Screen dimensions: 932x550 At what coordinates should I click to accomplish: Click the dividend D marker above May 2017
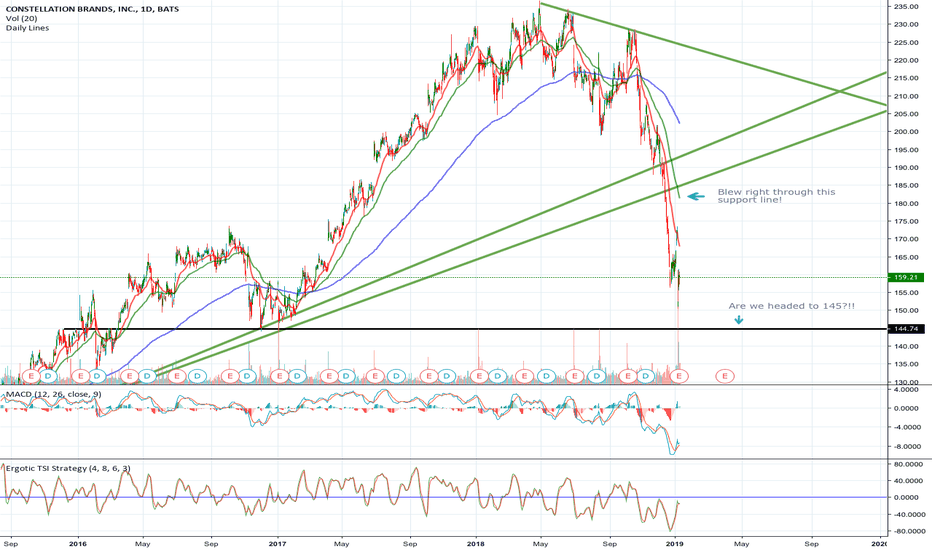coord(346,376)
